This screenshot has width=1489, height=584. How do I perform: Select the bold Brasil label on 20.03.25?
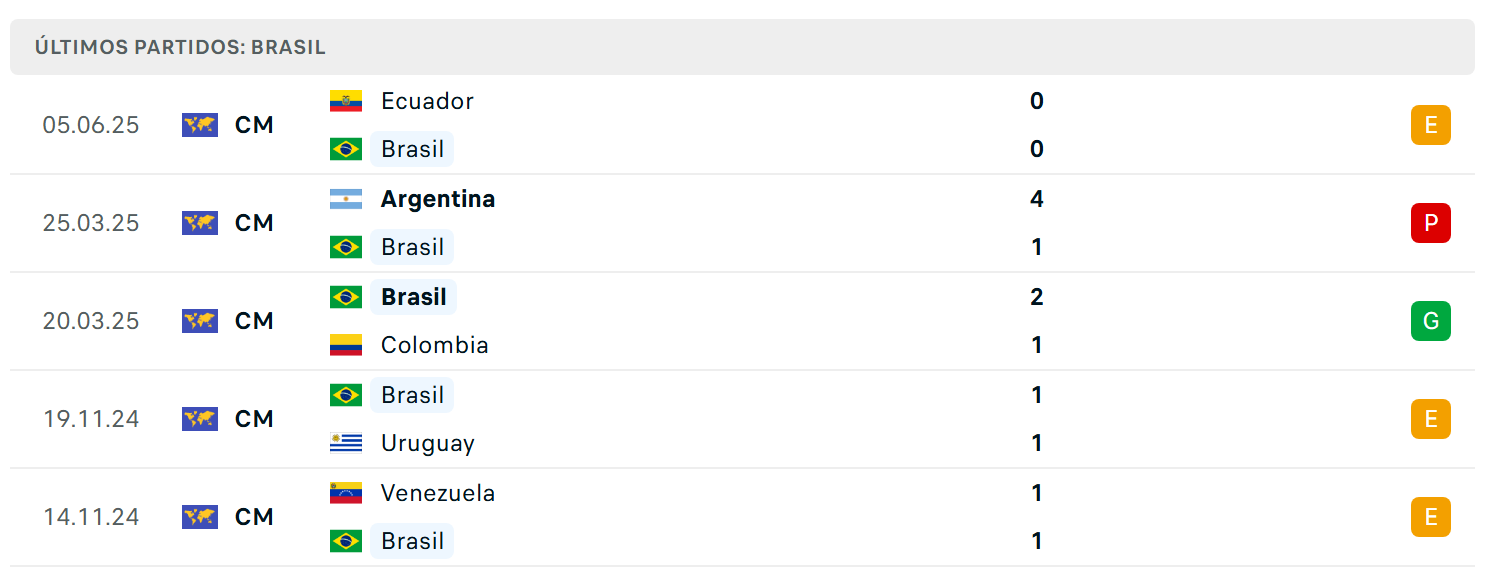(414, 297)
